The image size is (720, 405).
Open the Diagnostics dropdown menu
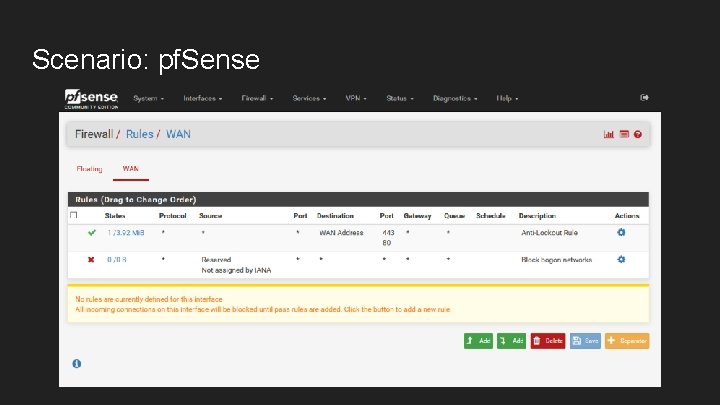click(455, 98)
